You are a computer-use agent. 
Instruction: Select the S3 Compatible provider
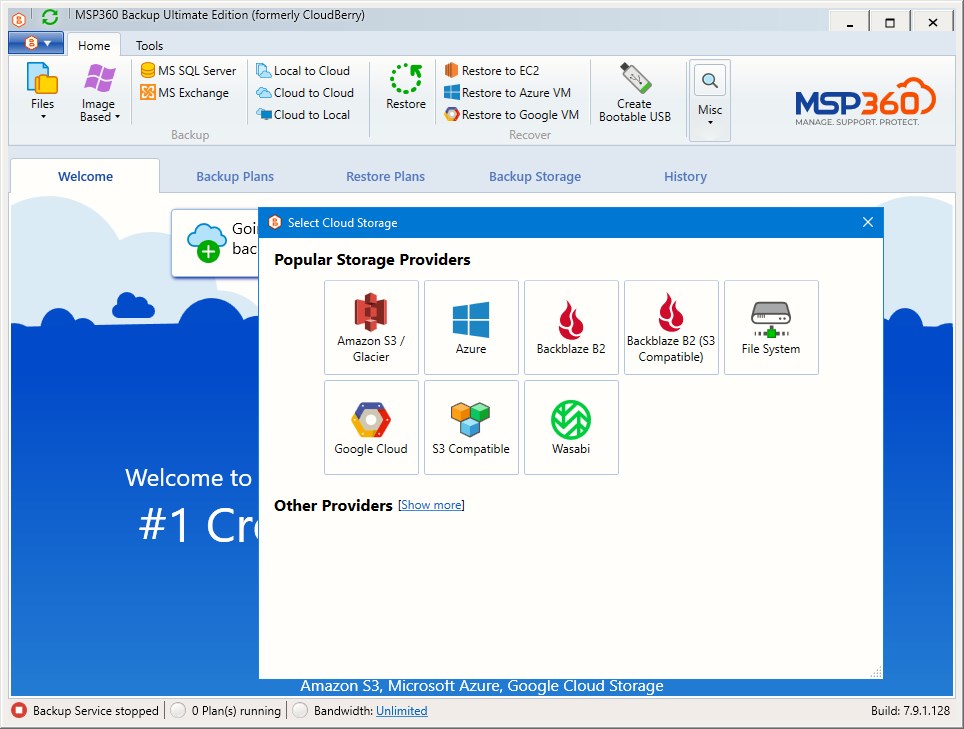tap(471, 427)
